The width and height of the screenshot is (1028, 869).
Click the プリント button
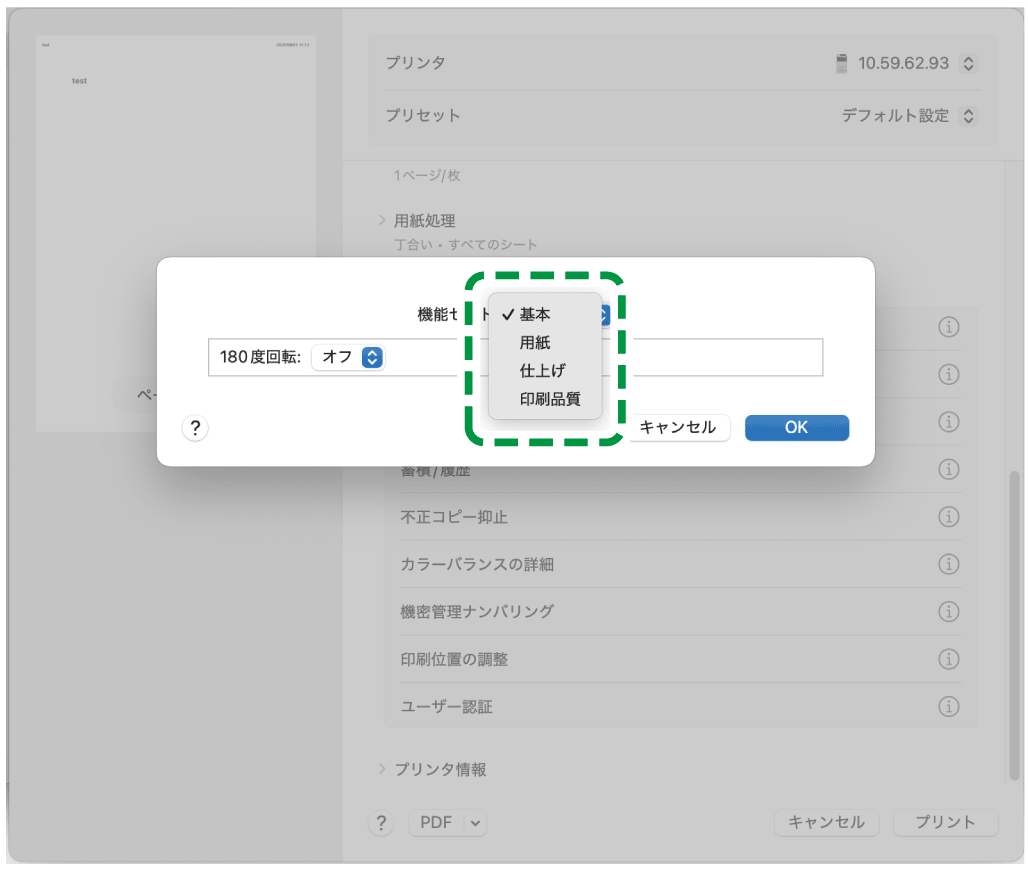pos(944,823)
